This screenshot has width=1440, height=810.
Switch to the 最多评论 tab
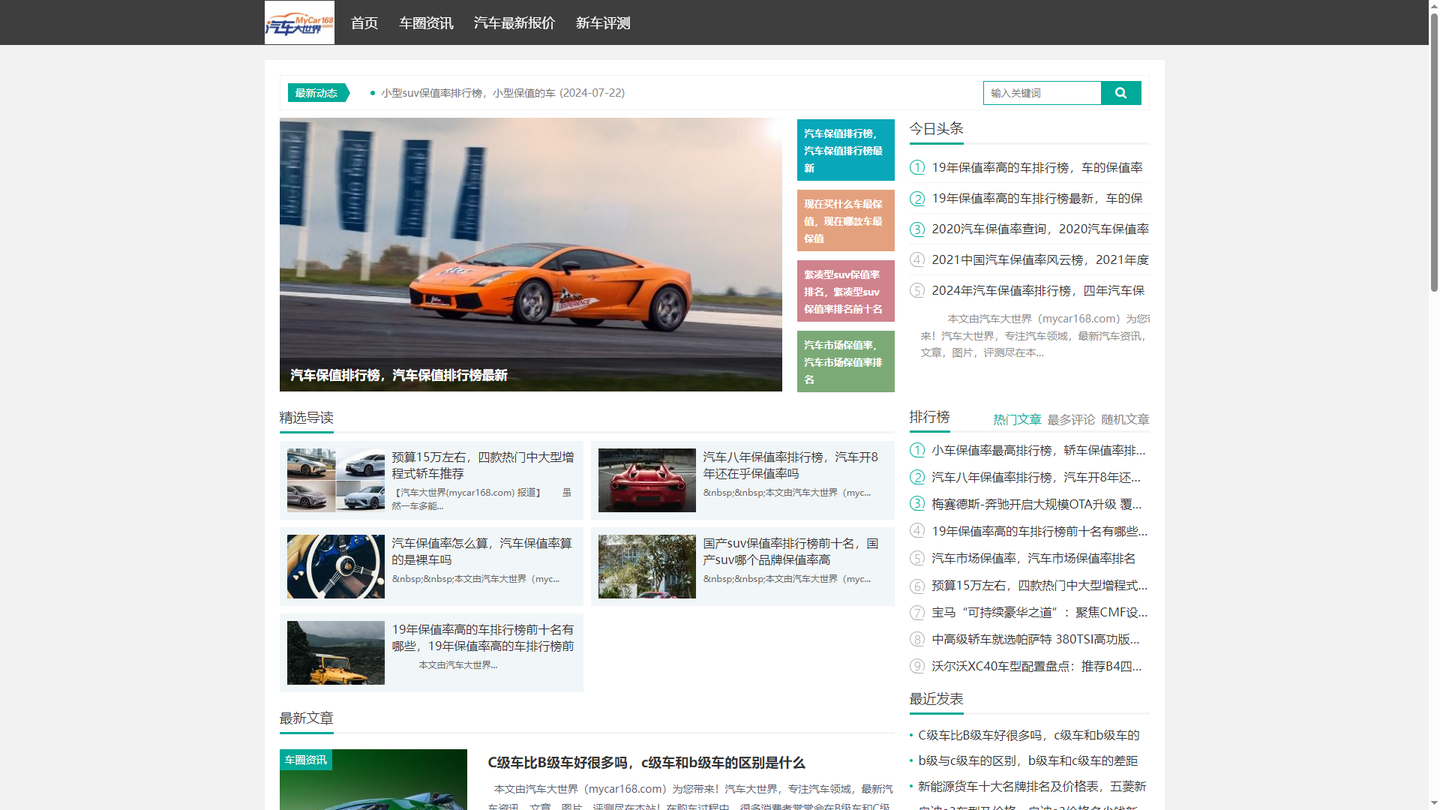click(x=1071, y=420)
